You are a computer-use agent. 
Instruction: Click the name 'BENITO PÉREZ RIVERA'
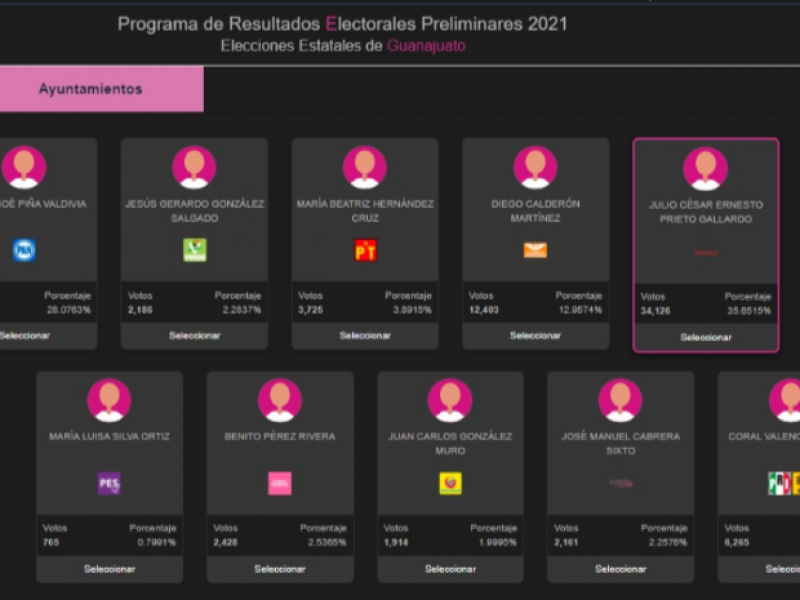[280, 436]
